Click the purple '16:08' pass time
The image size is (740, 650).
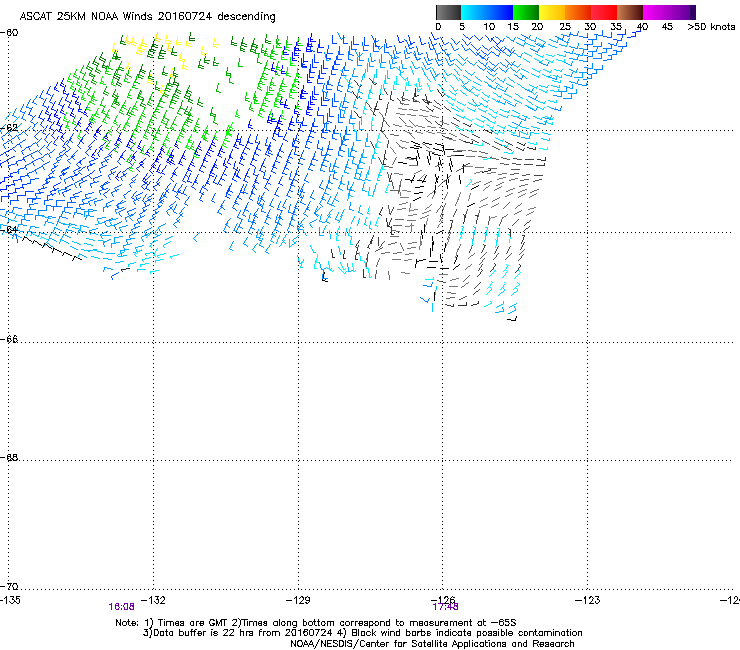[121, 607]
